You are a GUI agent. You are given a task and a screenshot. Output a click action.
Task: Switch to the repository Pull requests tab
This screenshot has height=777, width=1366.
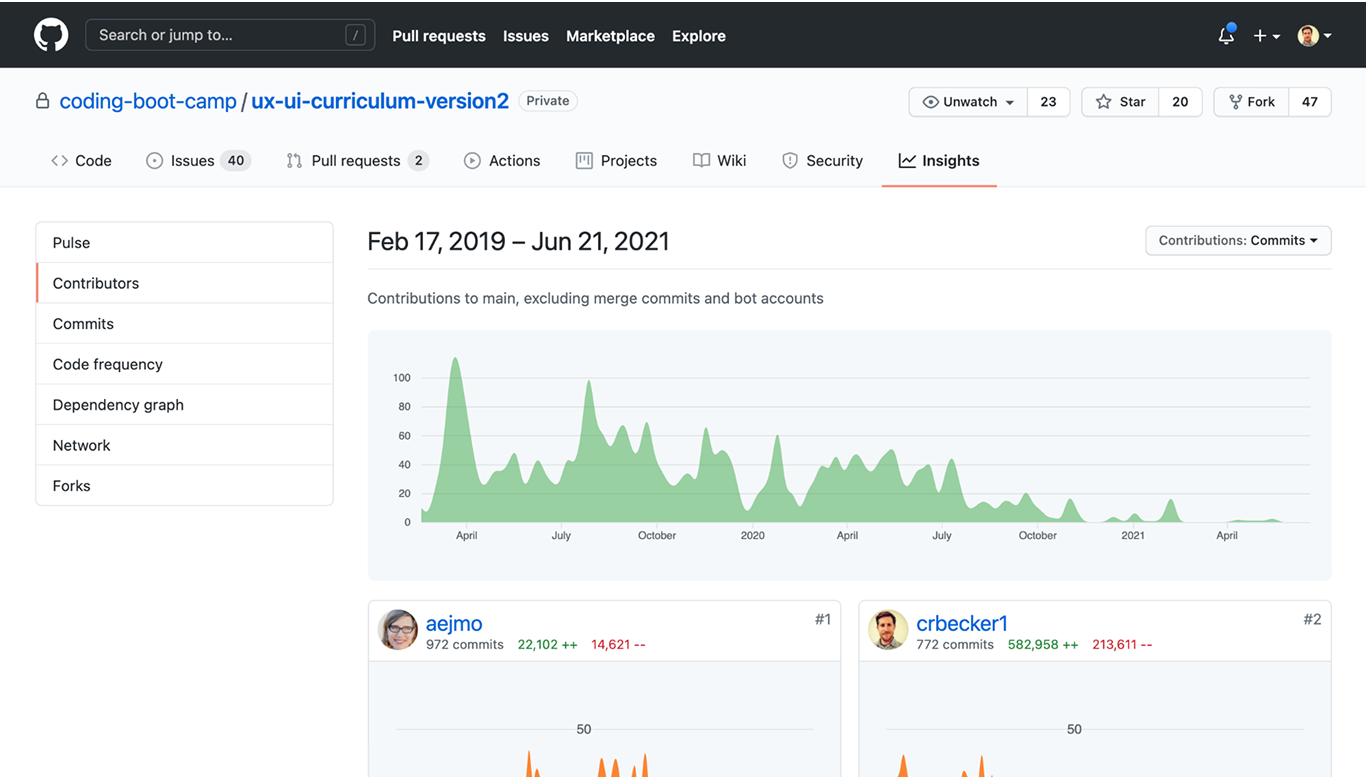(356, 161)
